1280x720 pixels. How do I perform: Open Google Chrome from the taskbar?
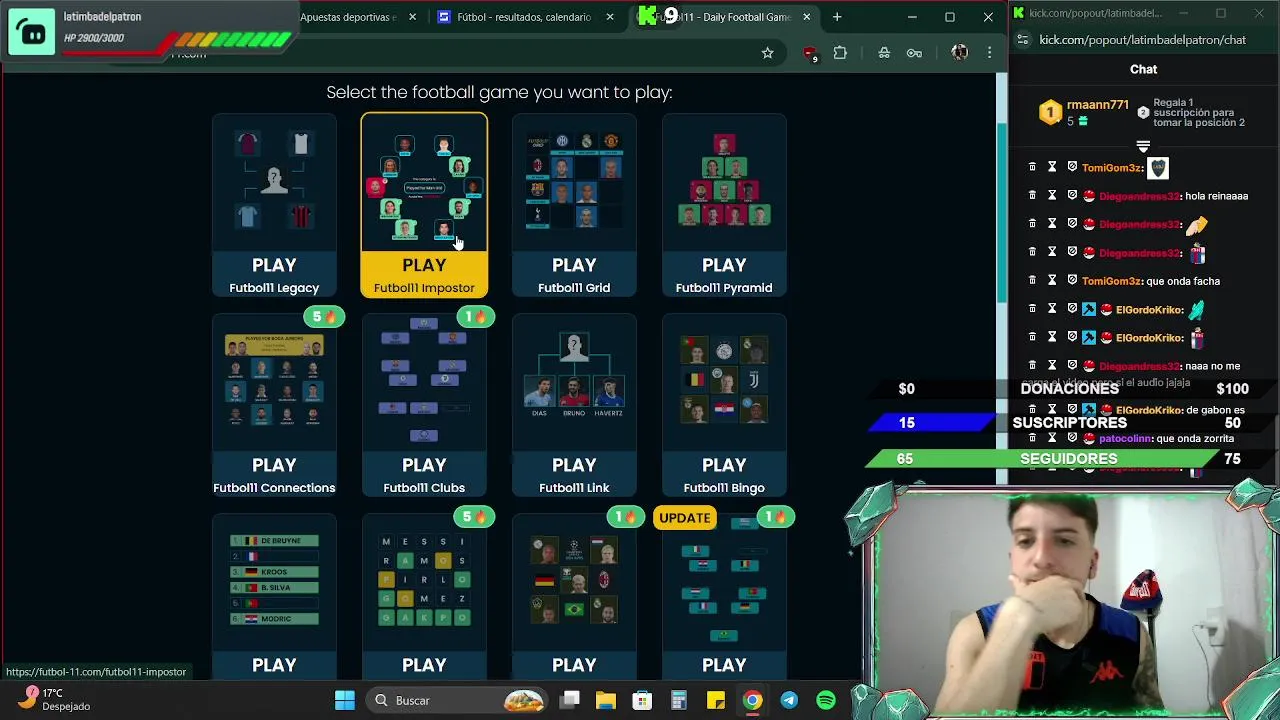[752, 700]
